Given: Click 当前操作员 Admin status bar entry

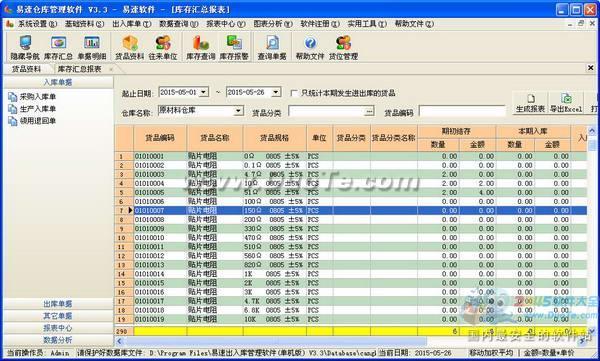Looking at the screenshot, I should click(x=38, y=353).
